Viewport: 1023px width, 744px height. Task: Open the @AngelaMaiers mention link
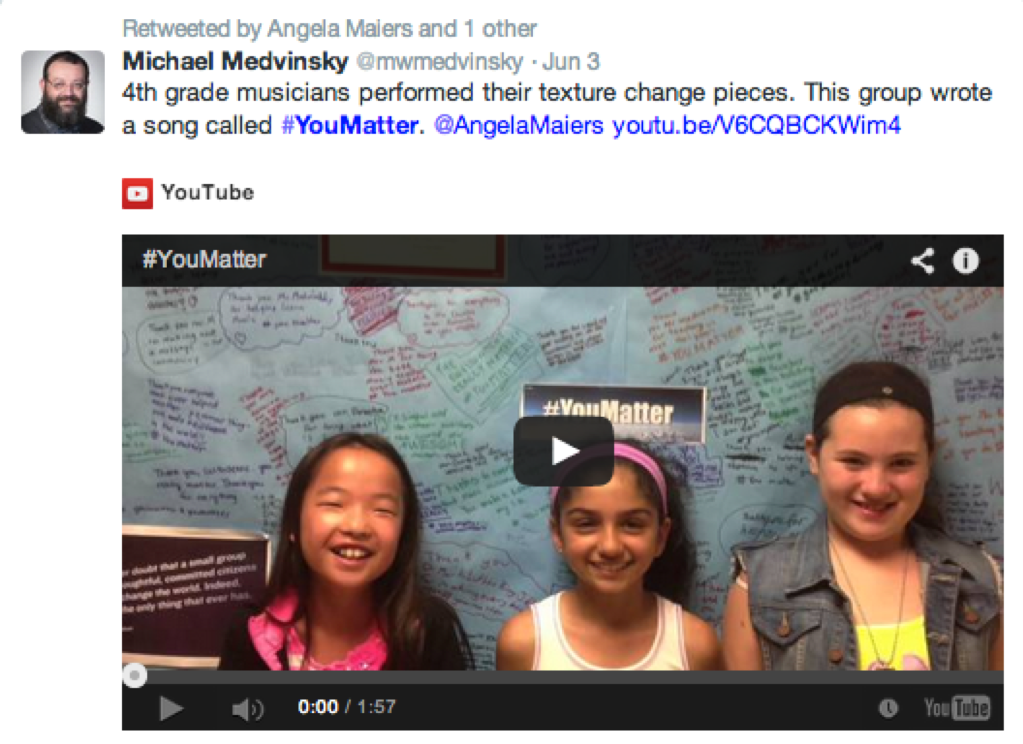(x=519, y=125)
